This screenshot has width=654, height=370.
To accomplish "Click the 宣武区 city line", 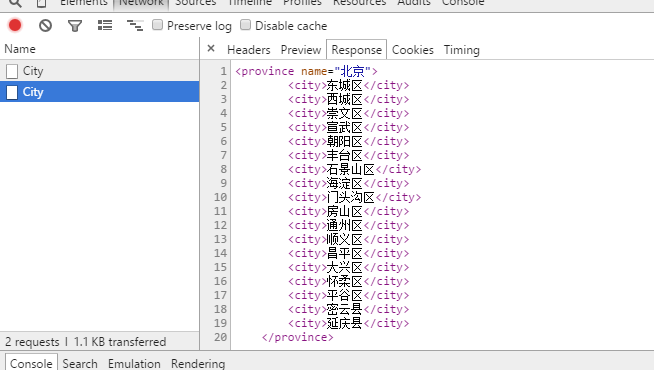I will pyautogui.click(x=348, y=127).
